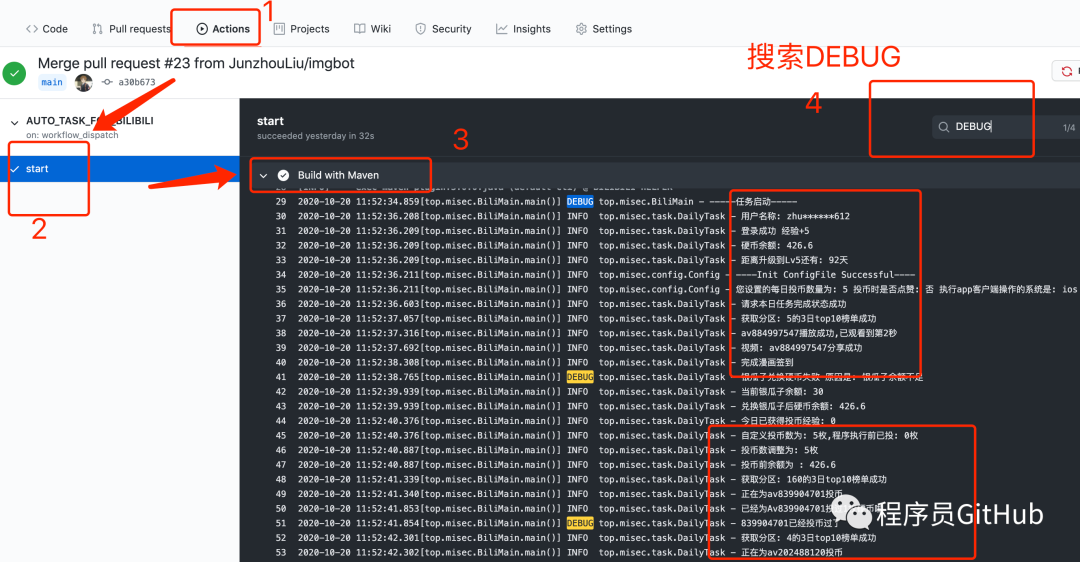Collapse the Build with Maven step
This screenshot has width=1080, height=562.
click(x=263, y=176)
